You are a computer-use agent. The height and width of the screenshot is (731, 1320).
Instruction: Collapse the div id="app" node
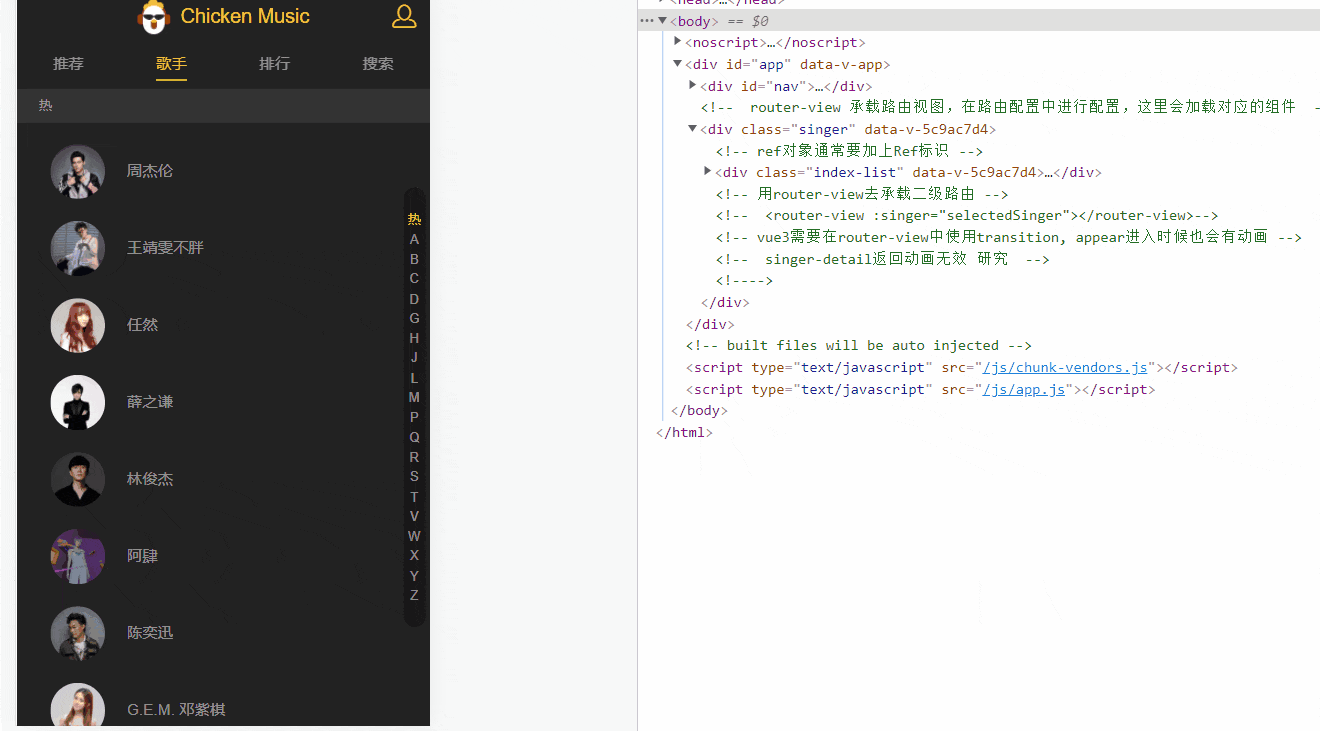coord(678,63)
